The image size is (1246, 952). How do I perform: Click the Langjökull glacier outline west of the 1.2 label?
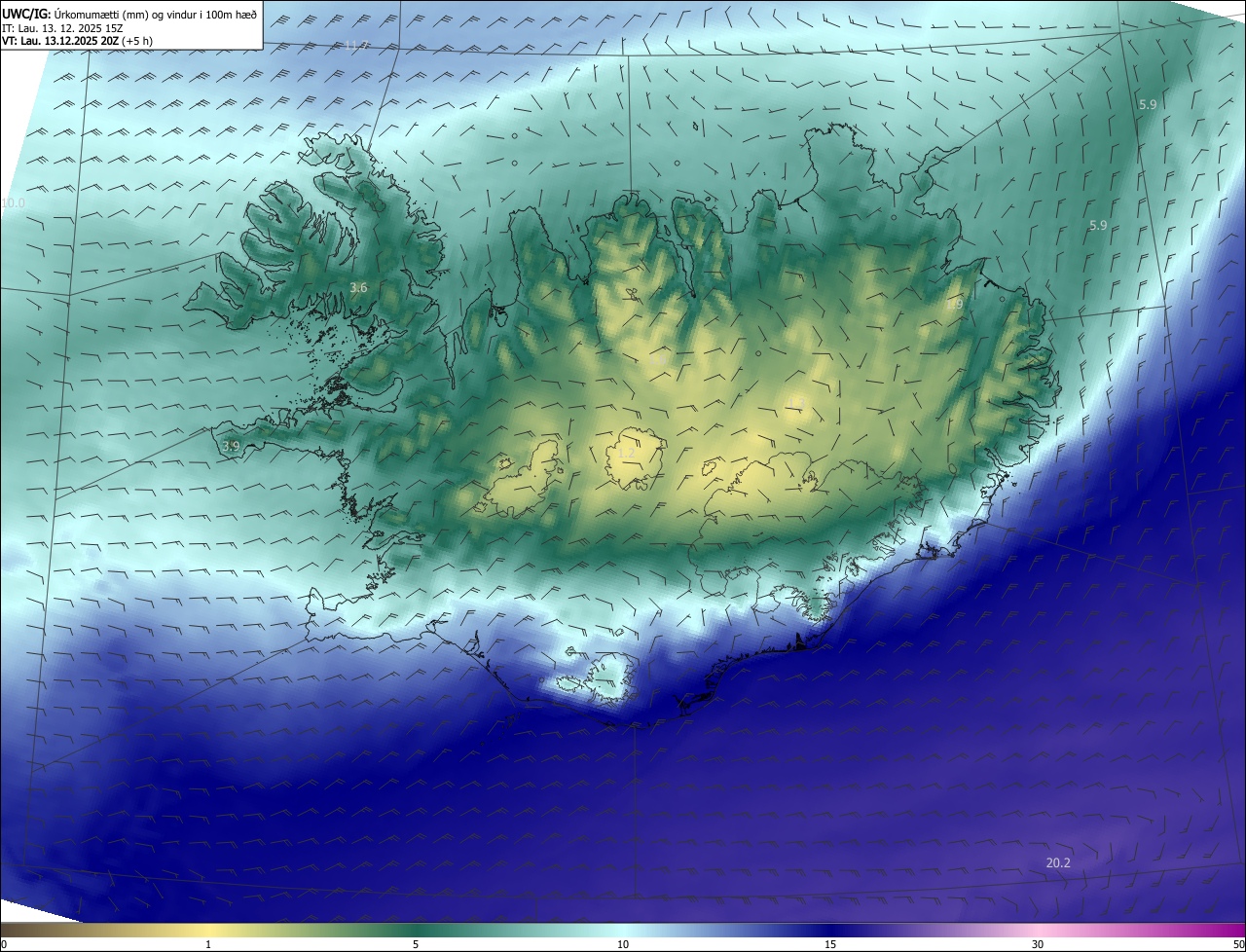(x=522, y=477)
